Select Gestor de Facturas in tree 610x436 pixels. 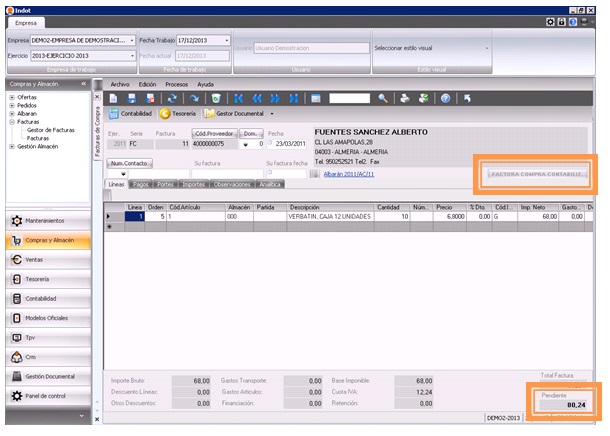click(x=49, y=130)
